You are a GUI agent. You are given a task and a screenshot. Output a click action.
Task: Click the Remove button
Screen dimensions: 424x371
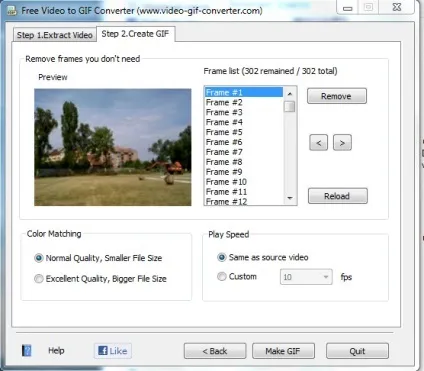click(x=337, y=96)
